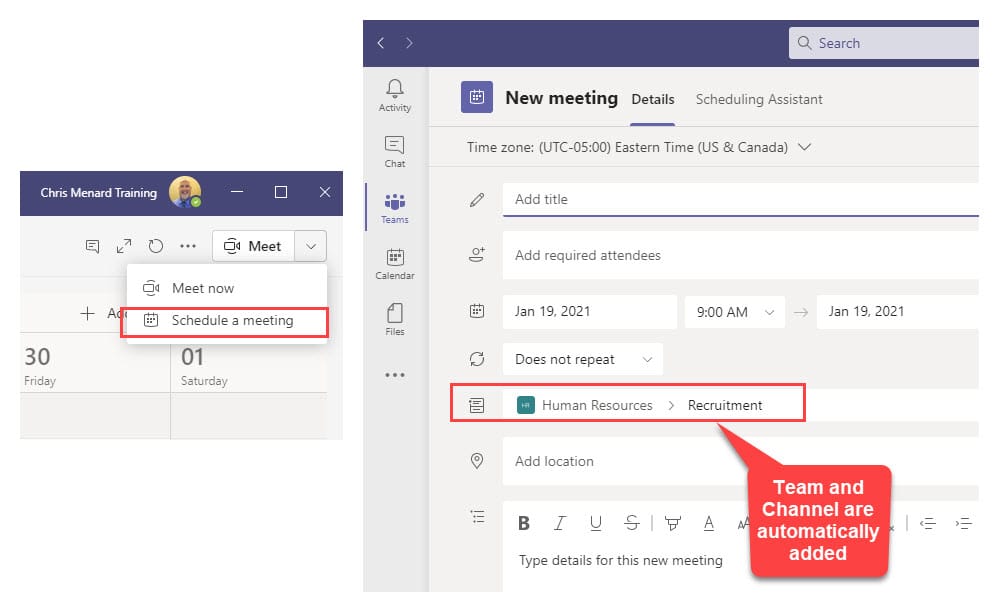999x612 pixels.
Task: Choose Schedule a meeting menu option
Action: [232, 321]
